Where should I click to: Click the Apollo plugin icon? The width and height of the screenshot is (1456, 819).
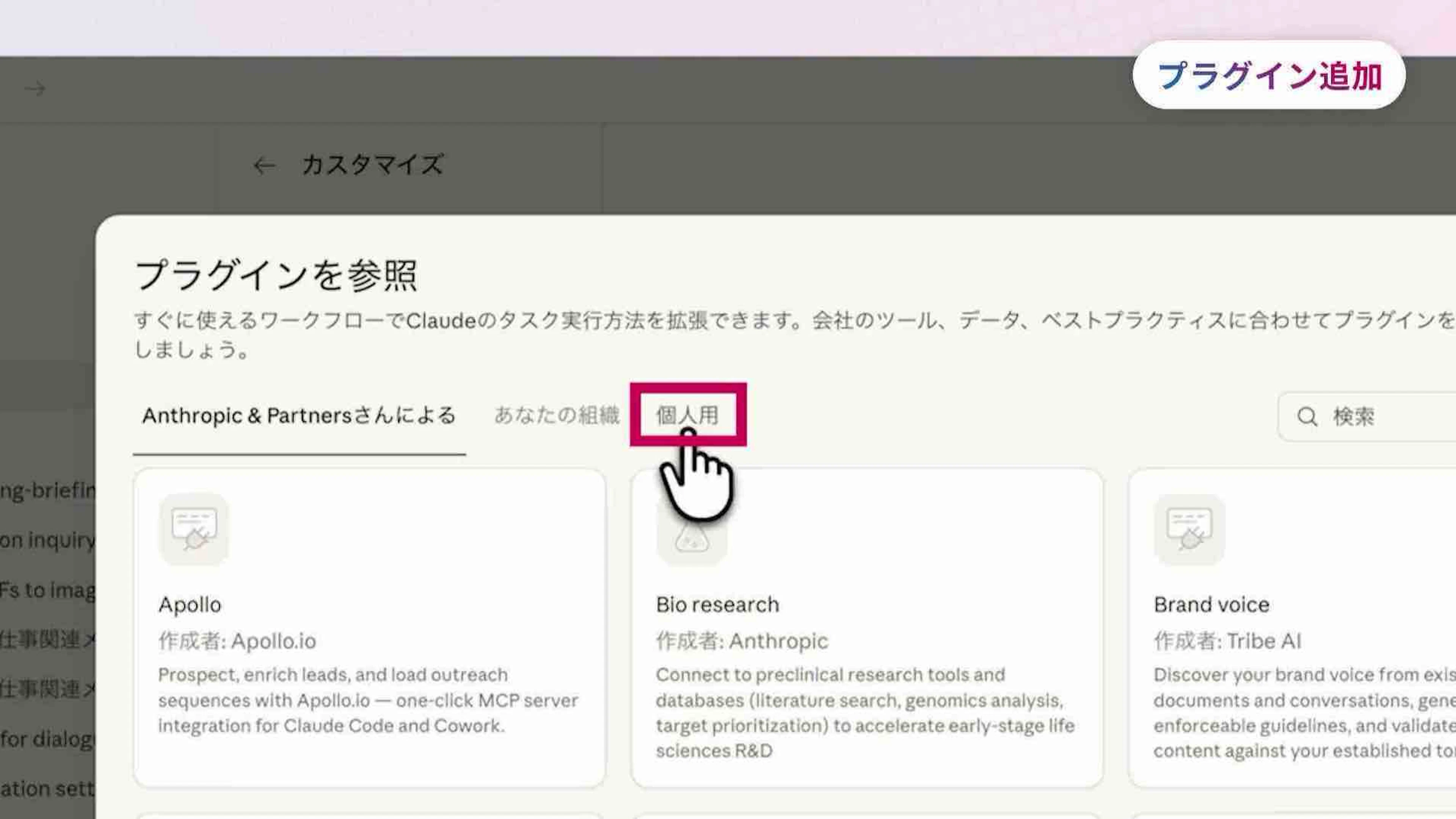click(x=194, y=529)
